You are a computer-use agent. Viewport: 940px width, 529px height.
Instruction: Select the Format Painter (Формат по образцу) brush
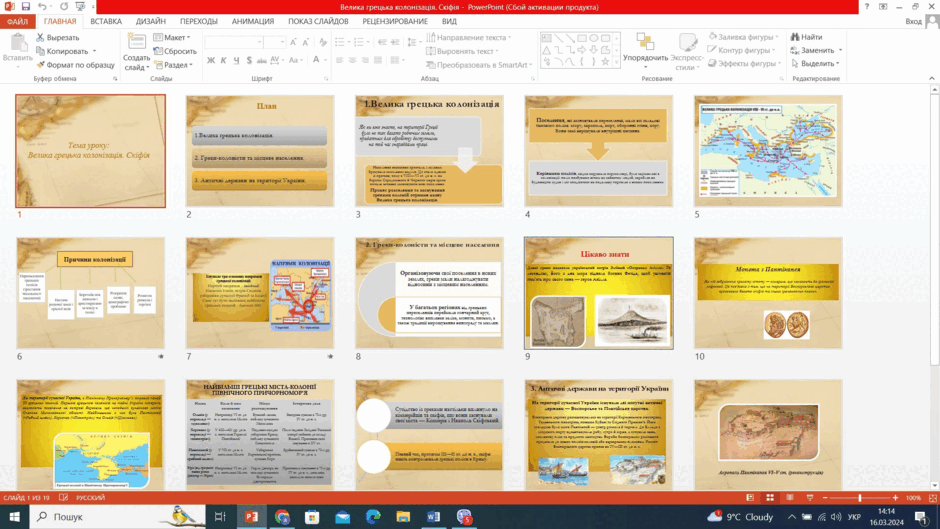40,65
